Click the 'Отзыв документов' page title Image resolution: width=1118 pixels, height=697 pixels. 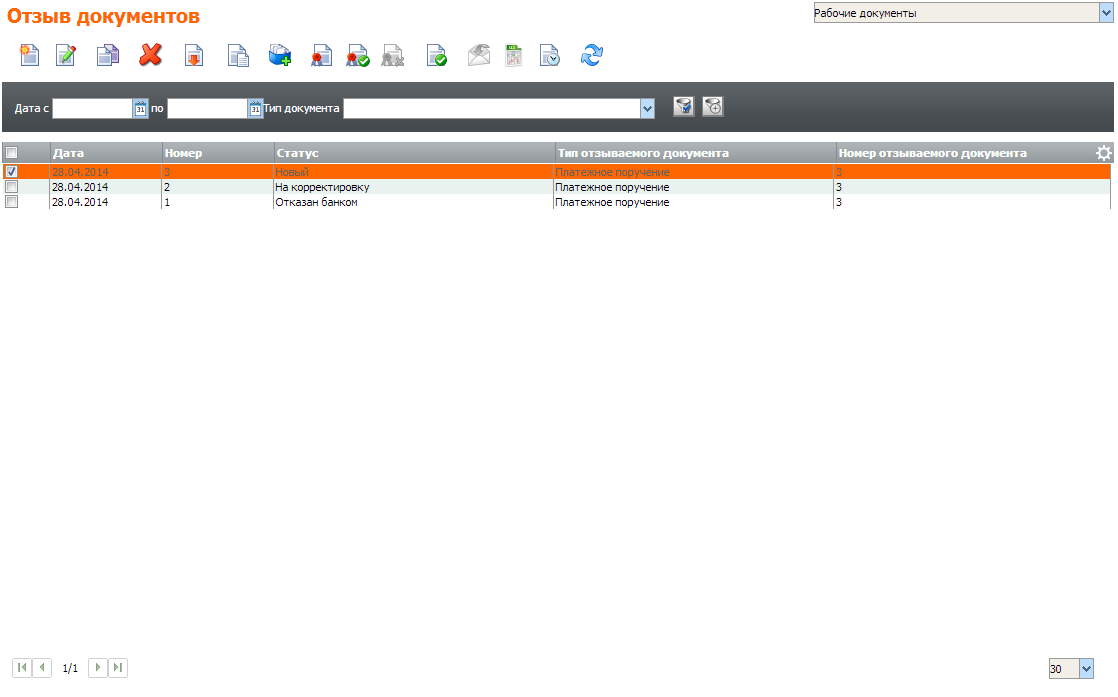click(x=103, y=16)
